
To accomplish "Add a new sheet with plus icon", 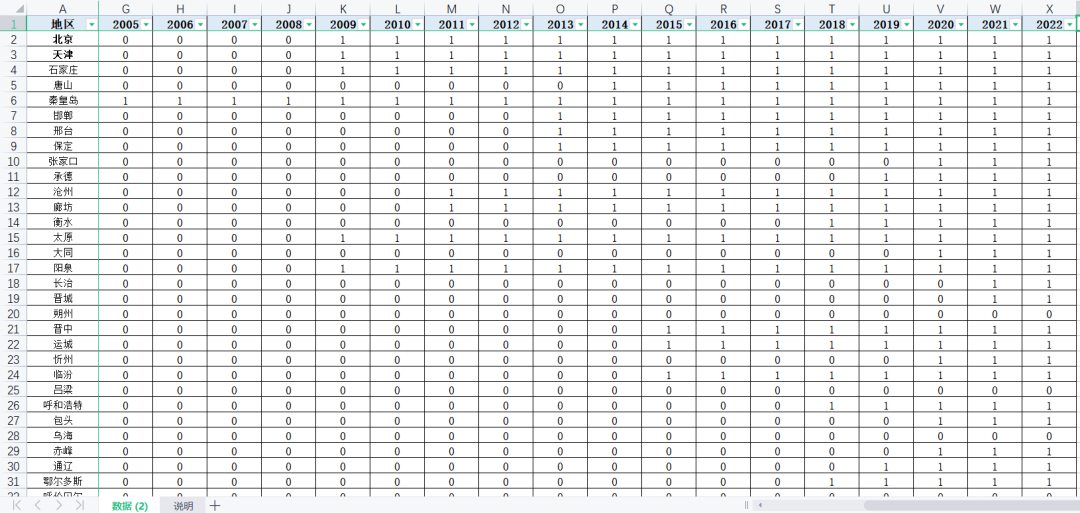I will pos(215,506).
